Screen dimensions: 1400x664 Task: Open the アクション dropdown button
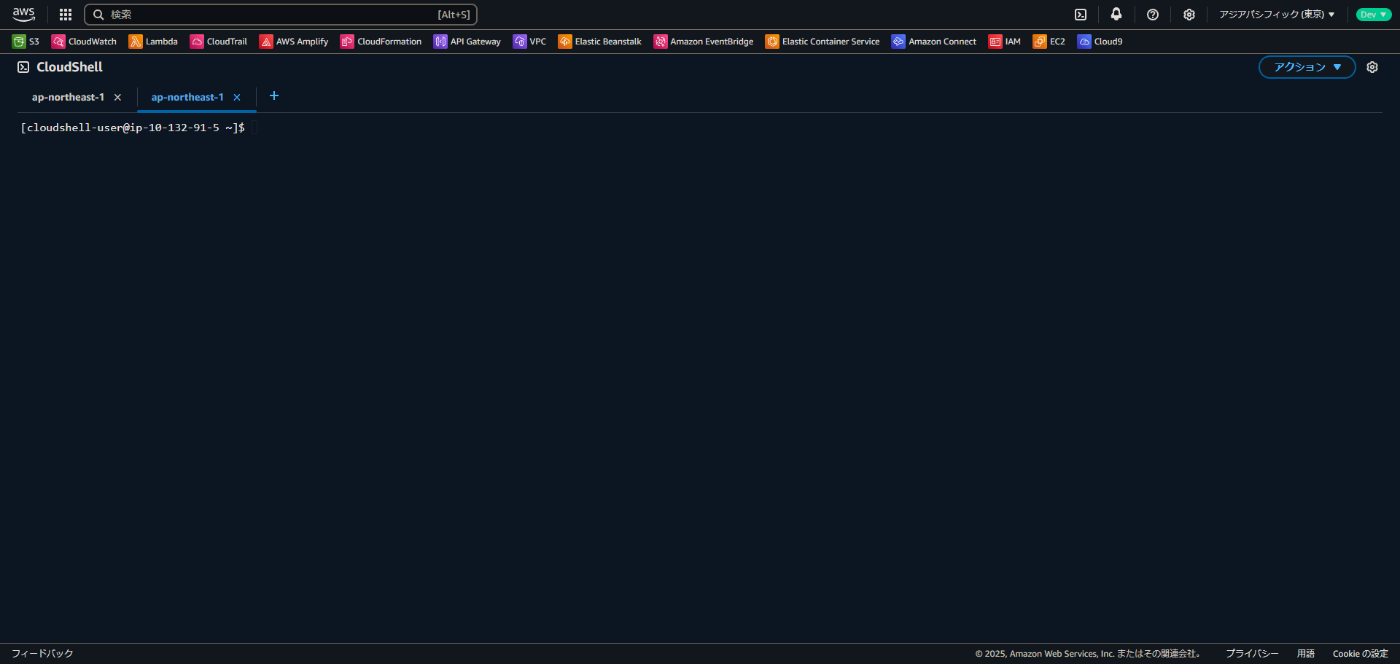pos(1307,67)
